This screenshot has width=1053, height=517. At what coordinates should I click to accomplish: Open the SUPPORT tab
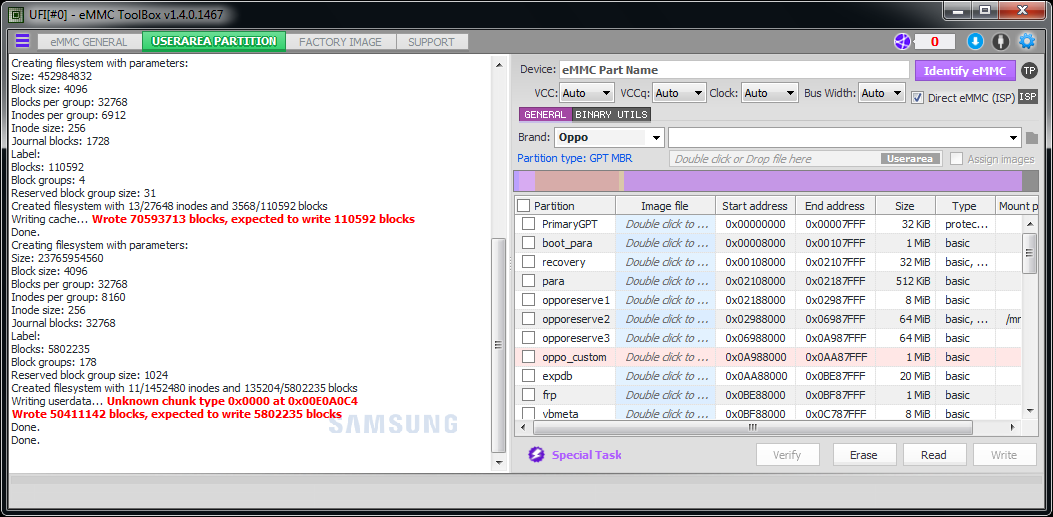point(431,42)
